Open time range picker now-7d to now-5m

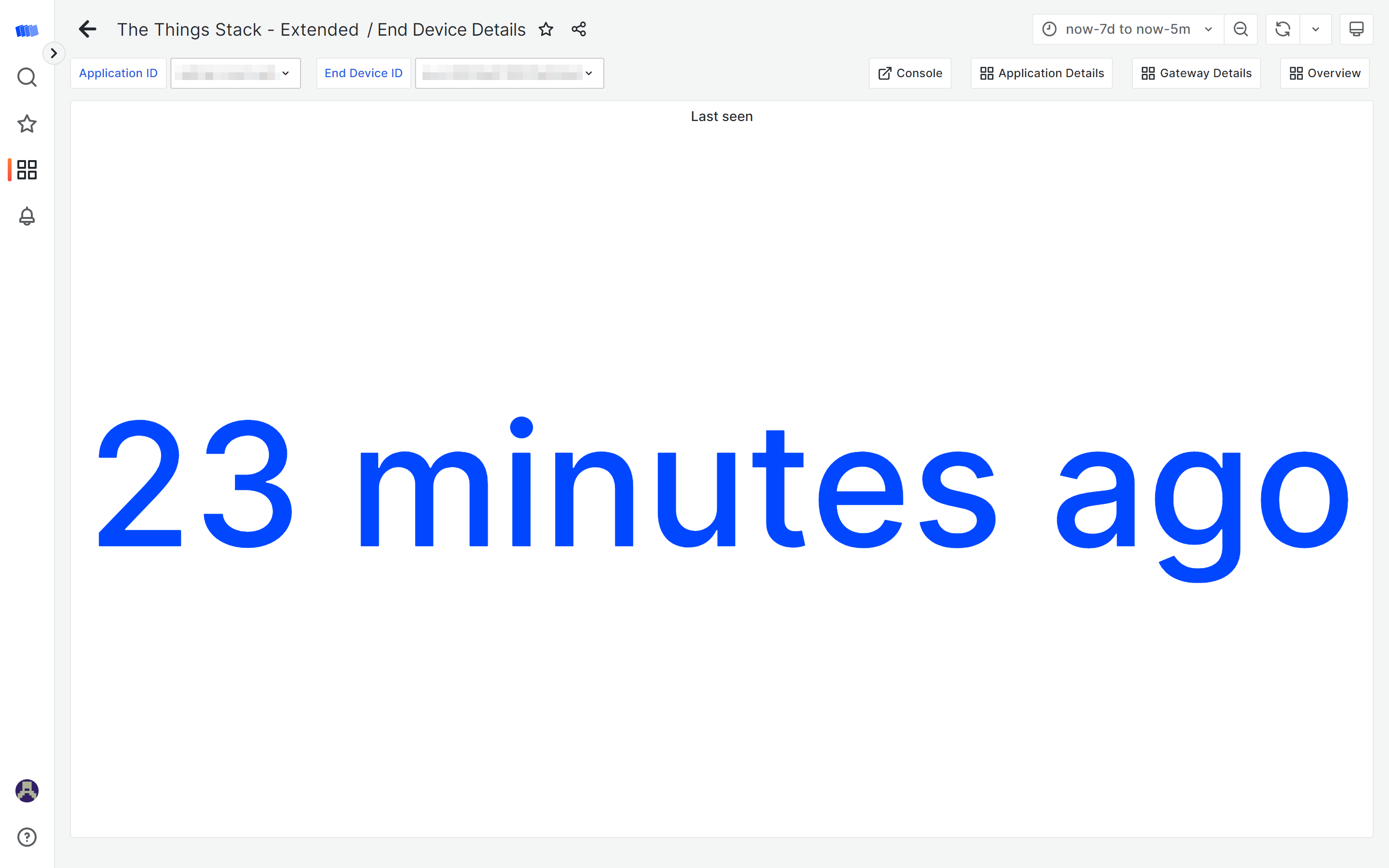point(1127,29)
